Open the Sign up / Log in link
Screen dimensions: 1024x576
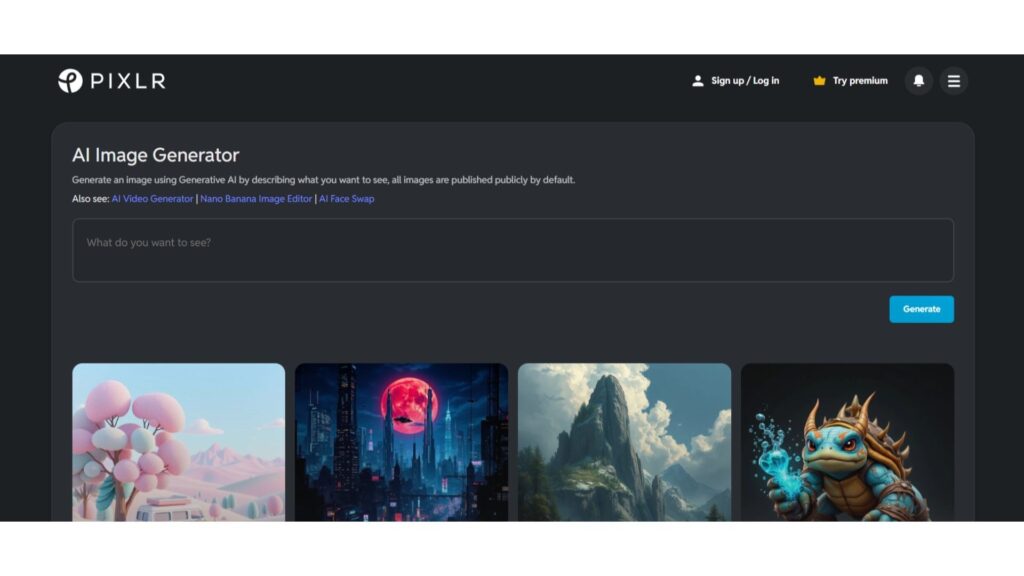(745, 81)
